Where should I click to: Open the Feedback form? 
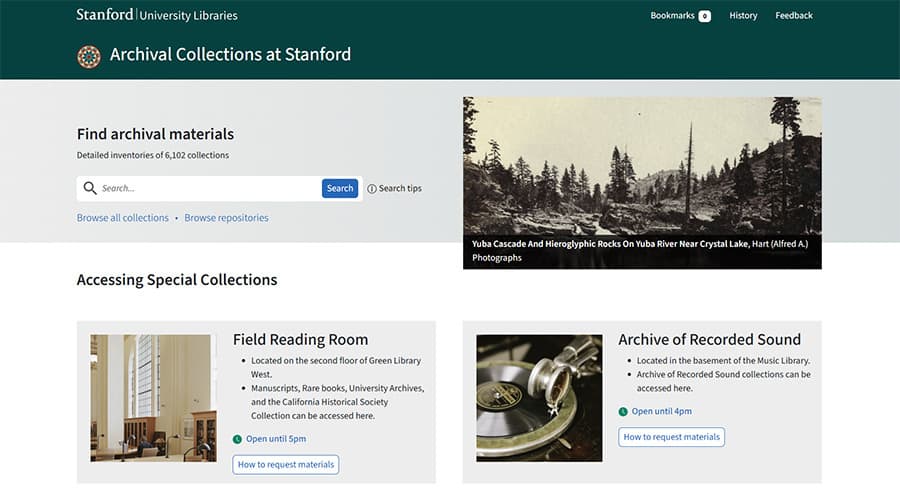pos(794,16)
